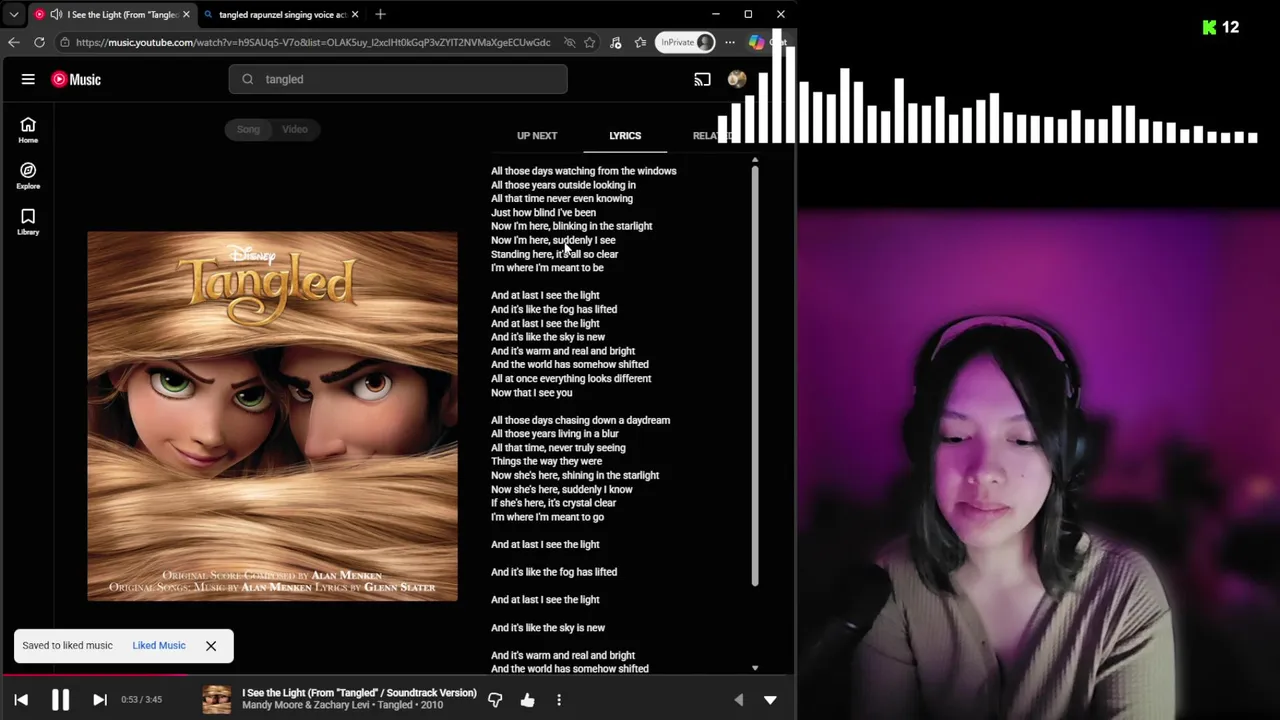Screen dimensions: 1280x720
Task: Click the small album thumbnail in player bar
Action: click(x=217, y=699)
